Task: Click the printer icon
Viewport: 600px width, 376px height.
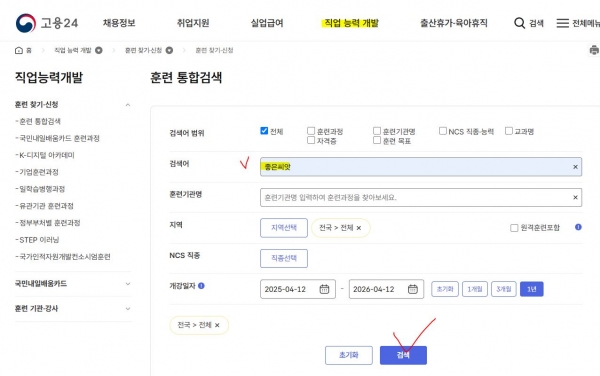Action: click(594, 50)
